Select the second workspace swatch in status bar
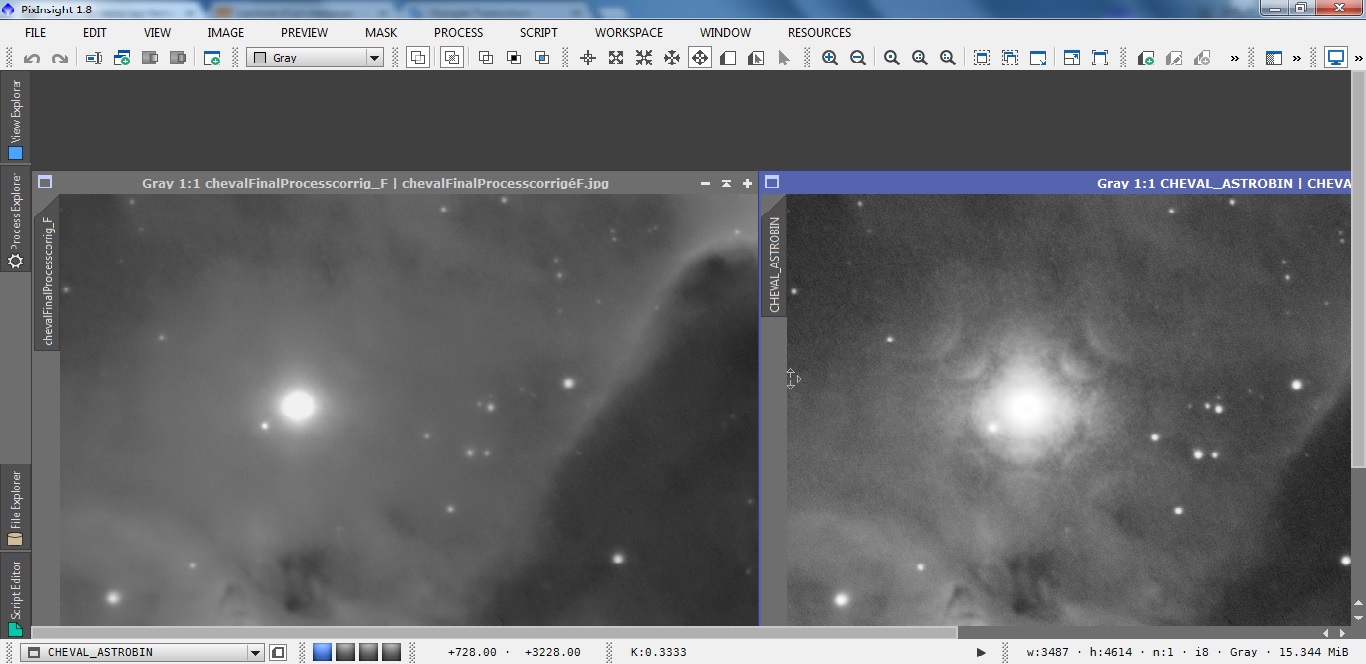 (345, 652)
